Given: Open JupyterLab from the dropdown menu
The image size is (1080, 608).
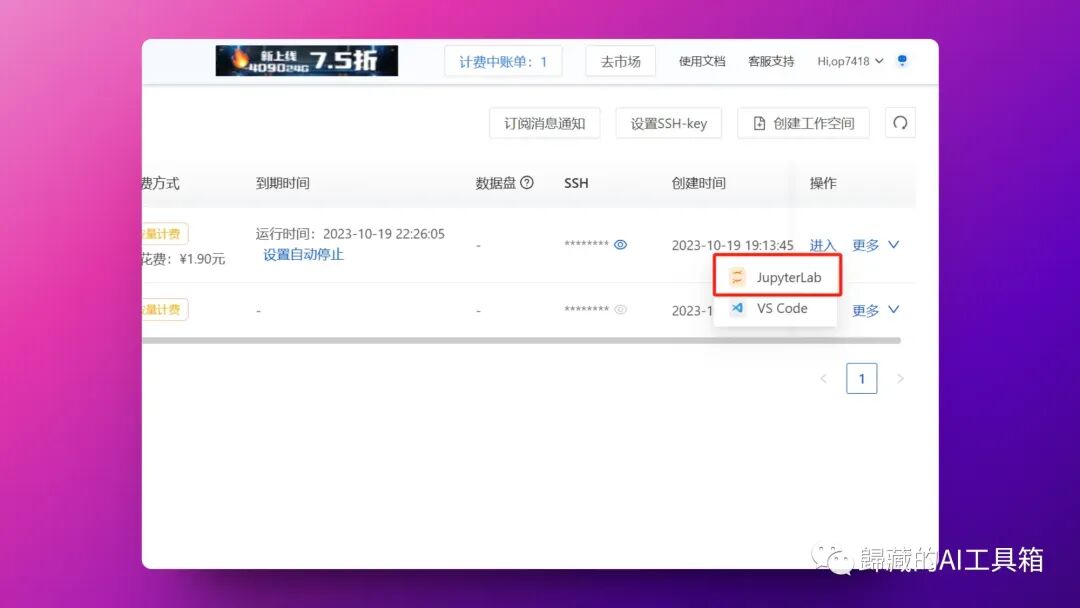Looking at the screenshot, I should pos(777,277).
